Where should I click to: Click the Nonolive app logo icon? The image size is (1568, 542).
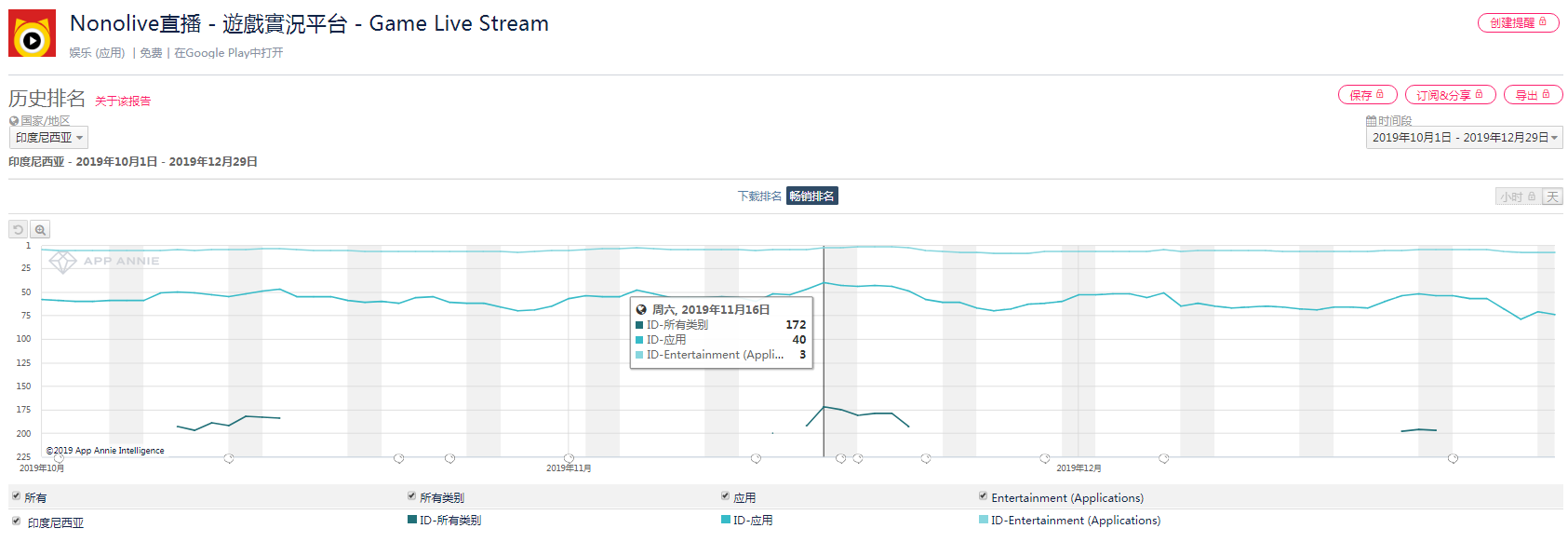click(32, 34)
